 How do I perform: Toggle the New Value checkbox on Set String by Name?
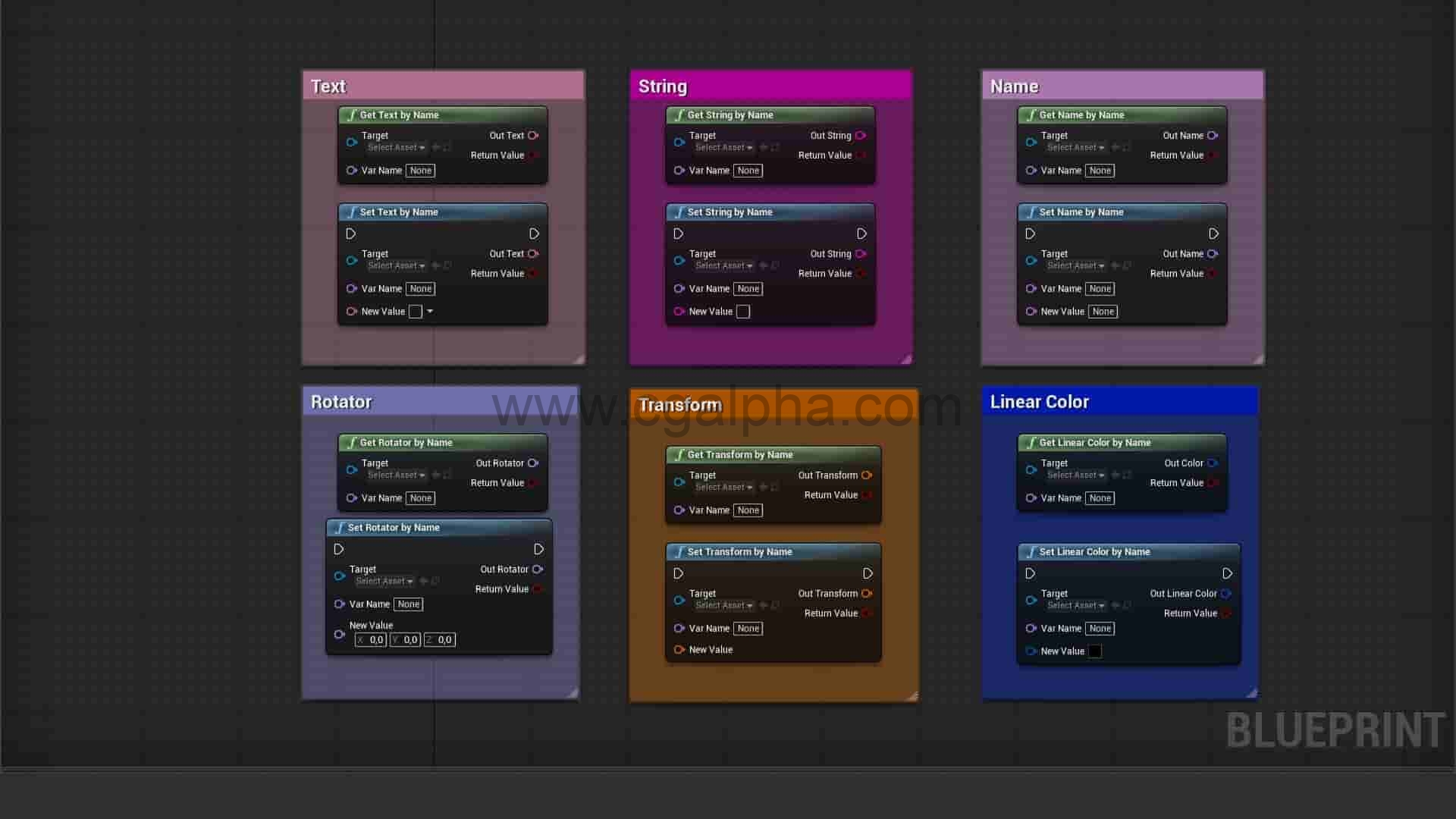coord(742,311)
